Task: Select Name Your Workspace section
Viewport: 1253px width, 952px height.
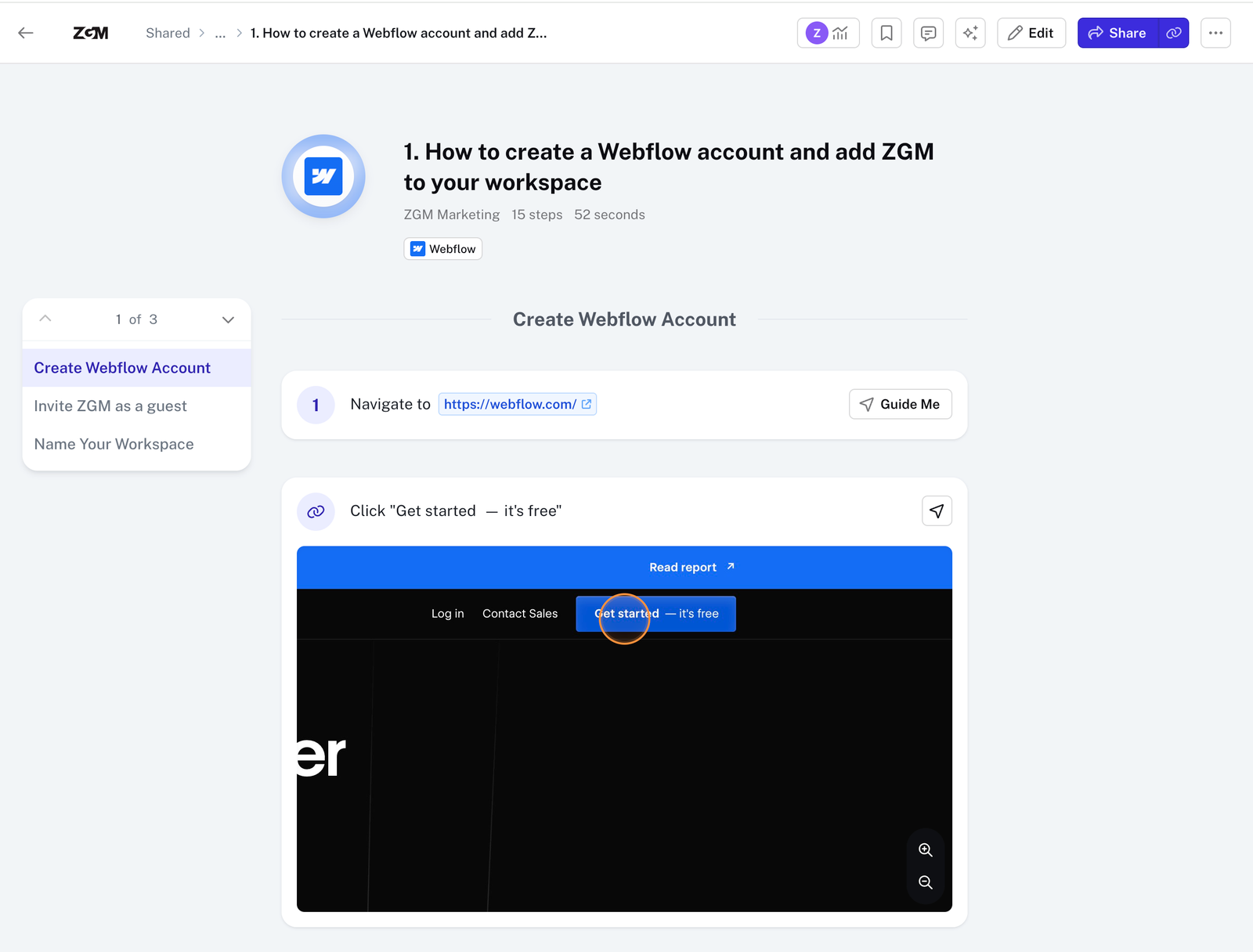Action: click(114, 444)
